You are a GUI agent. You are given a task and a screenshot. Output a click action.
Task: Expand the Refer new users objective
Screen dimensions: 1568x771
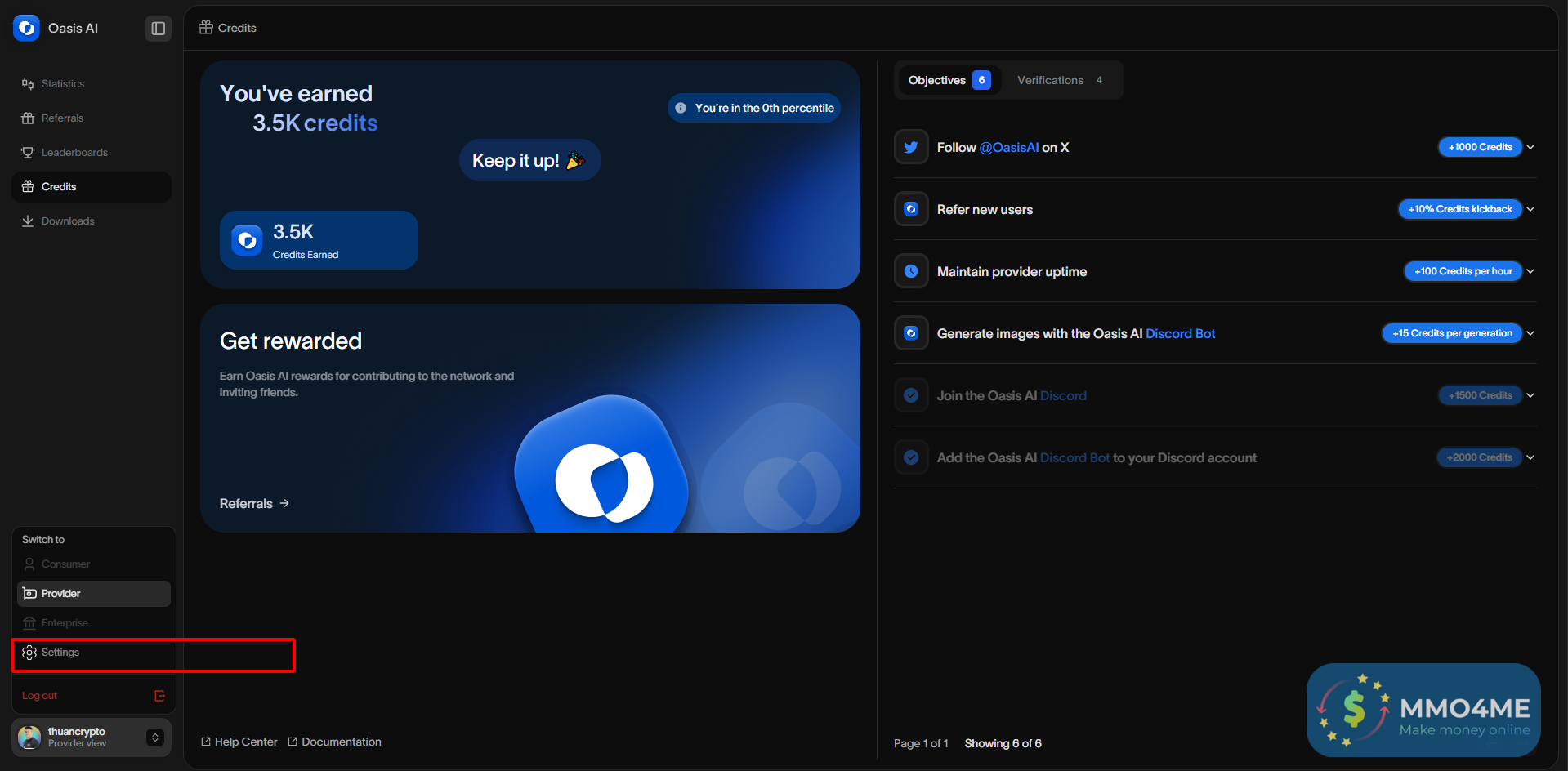pyautogui.click(x=1530, y=209)
